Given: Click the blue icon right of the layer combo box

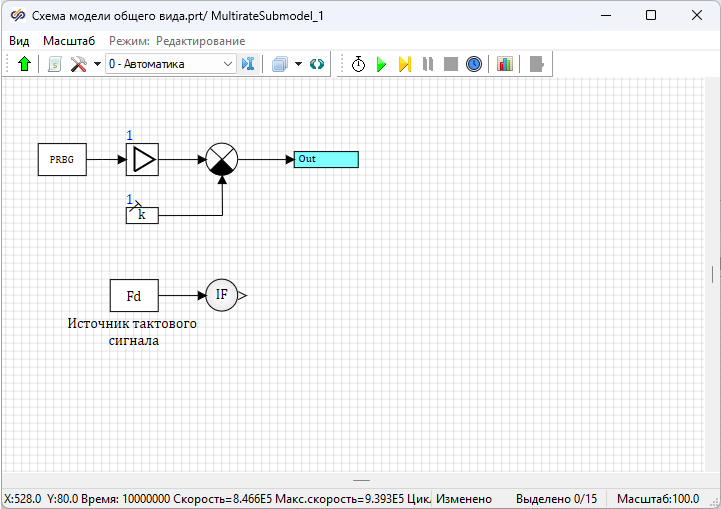Looking at the screenshot, I should tap(249, 64).
